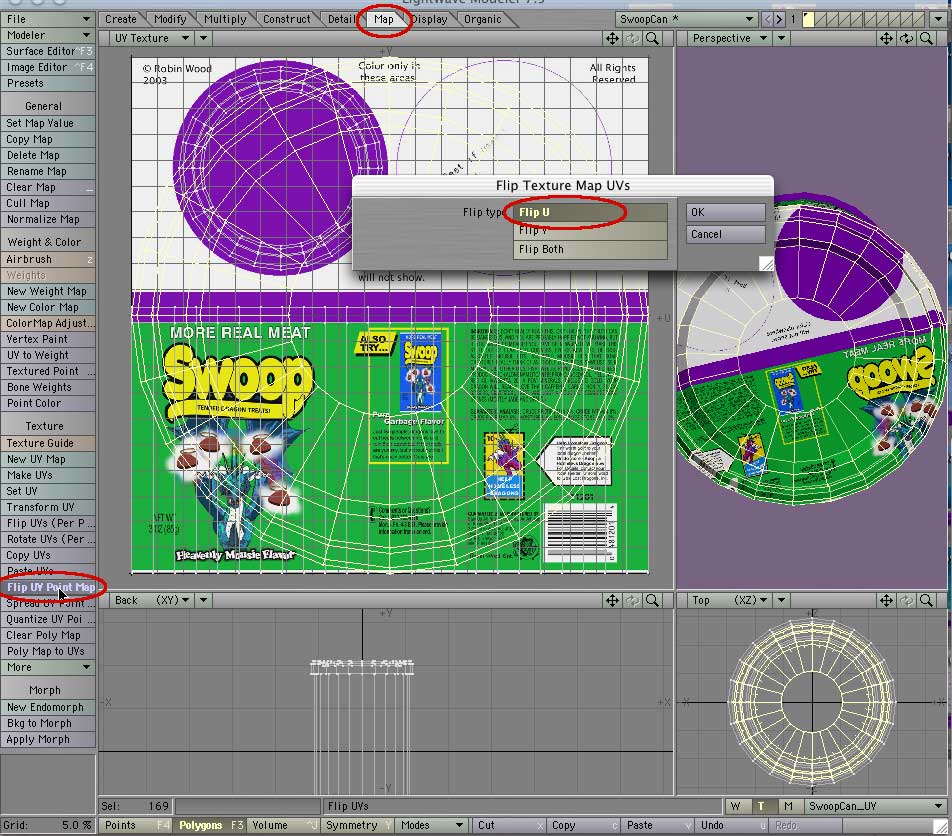The height and width of the screenshot is (836, 952).
Task: Open the layer options arrow after layer slots
Action: (939, 19)
